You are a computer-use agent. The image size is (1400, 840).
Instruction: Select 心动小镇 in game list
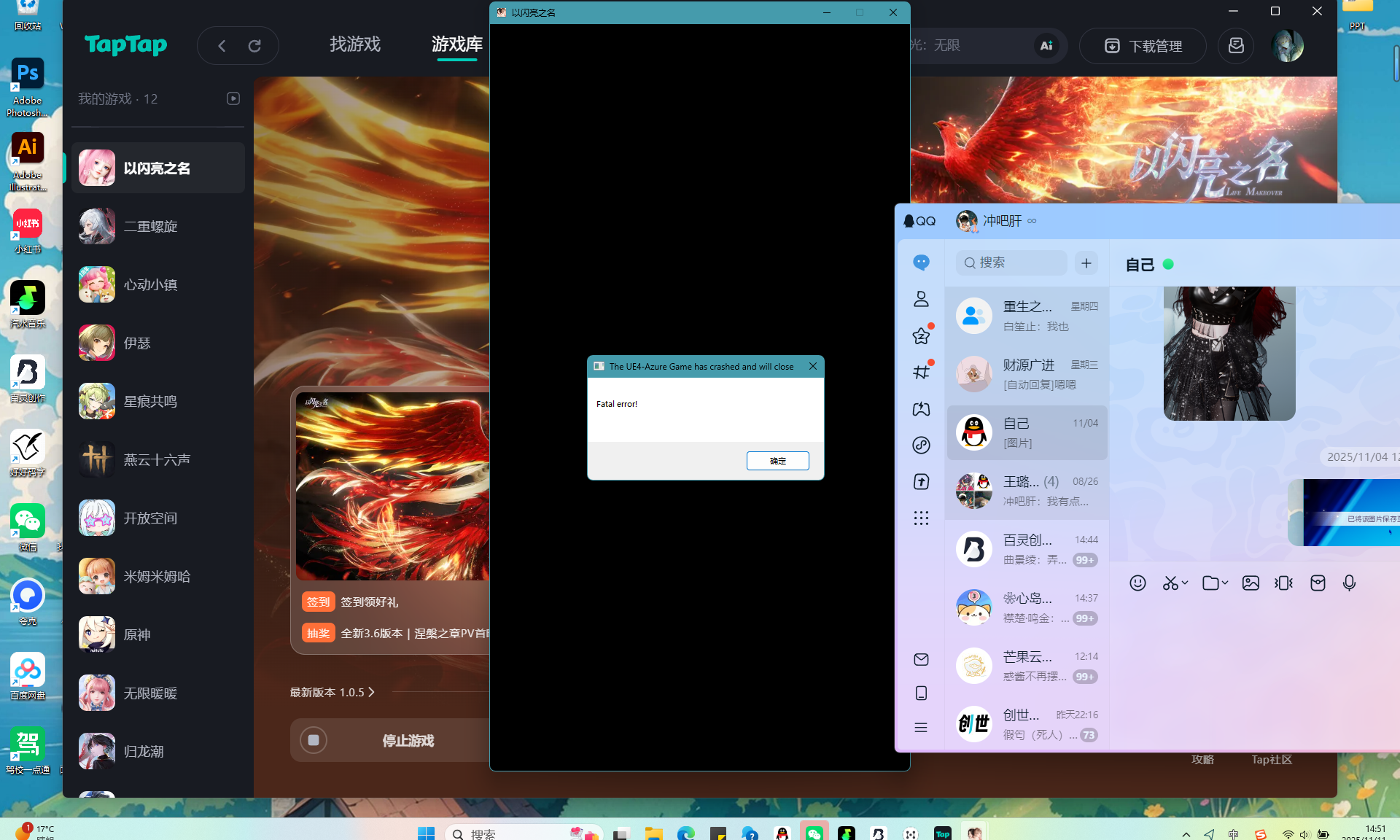(x=158, y=284)
